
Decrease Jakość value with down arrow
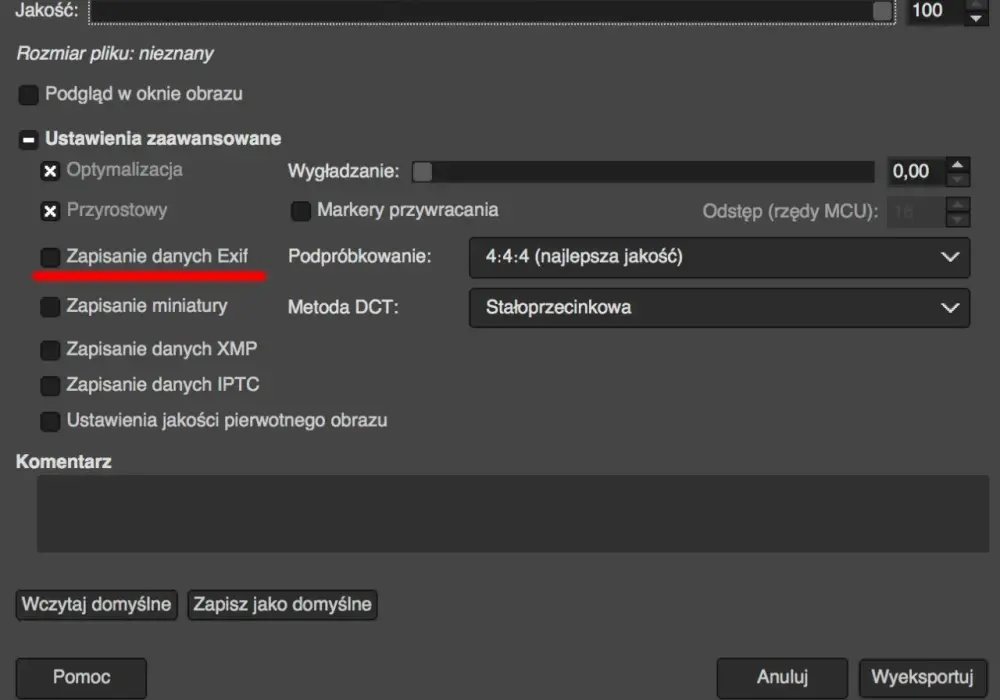[x=976, y=18]
